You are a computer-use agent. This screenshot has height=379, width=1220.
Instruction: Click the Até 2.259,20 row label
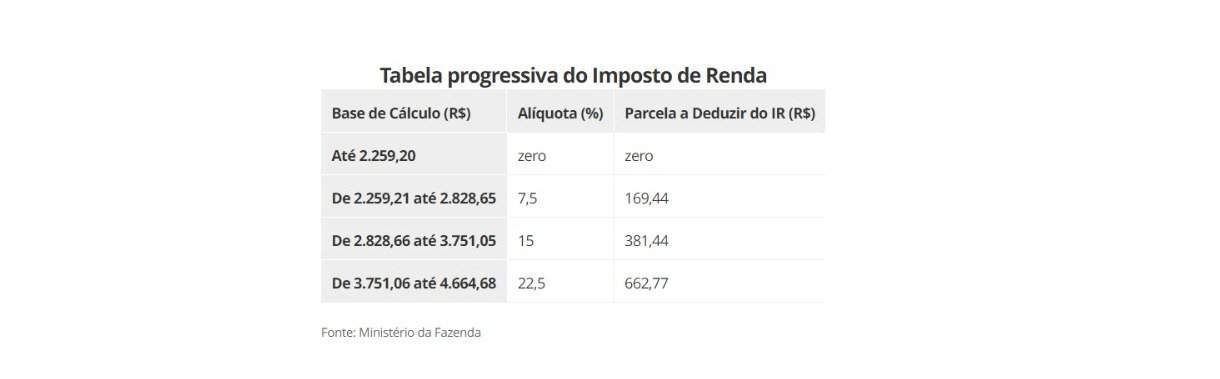click(x=376, y=156)
